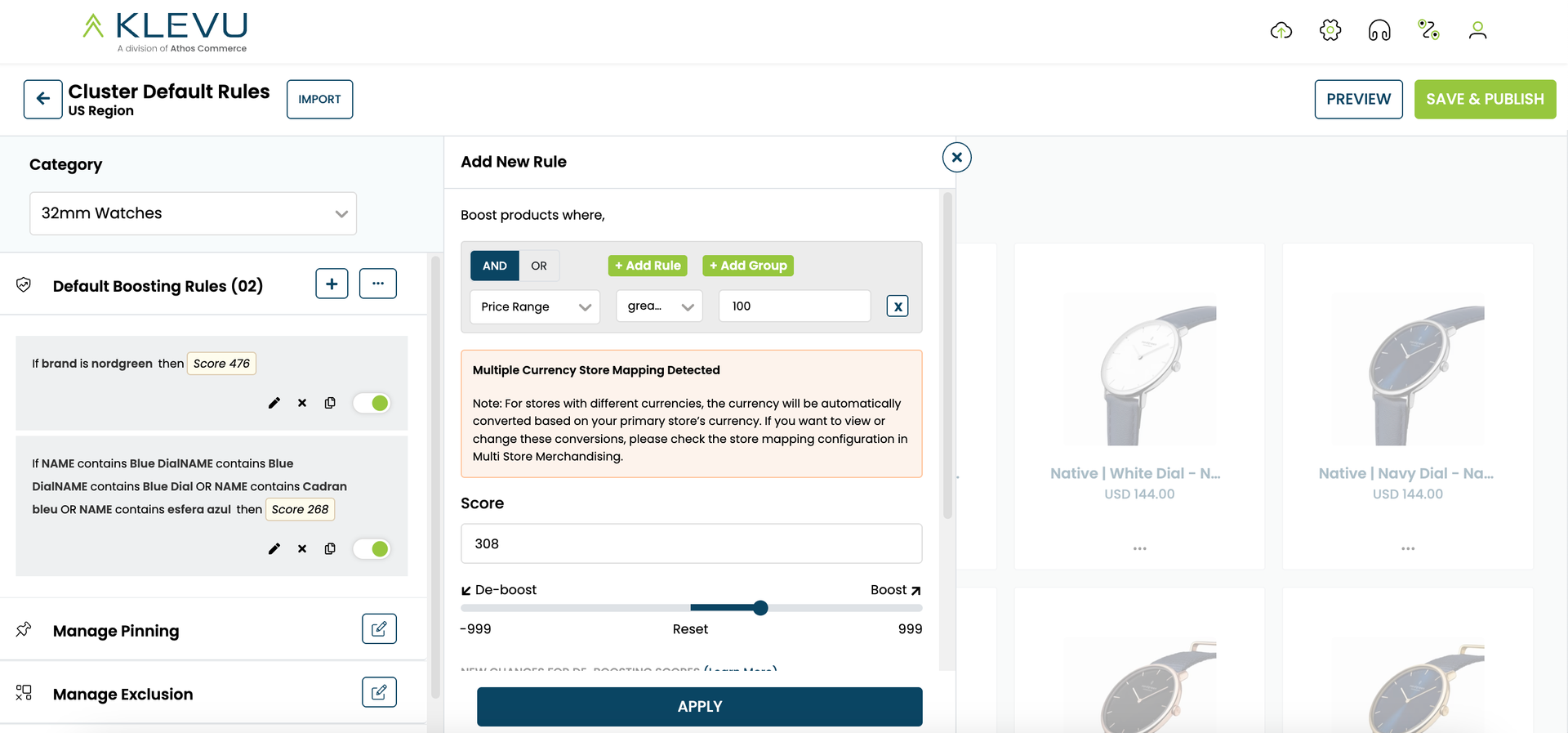The image size is (1568, 733).
Task: Disable the nordgreen brand rule toggle
Action: [372, 403]
